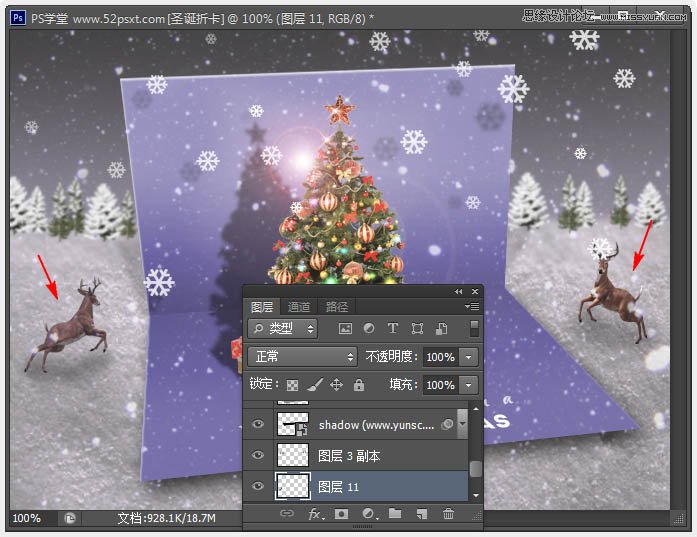The width and height of the screenshot is (697, 537).
Task: Select the shadow (www.yunsc... layer name
Action: 377,425
